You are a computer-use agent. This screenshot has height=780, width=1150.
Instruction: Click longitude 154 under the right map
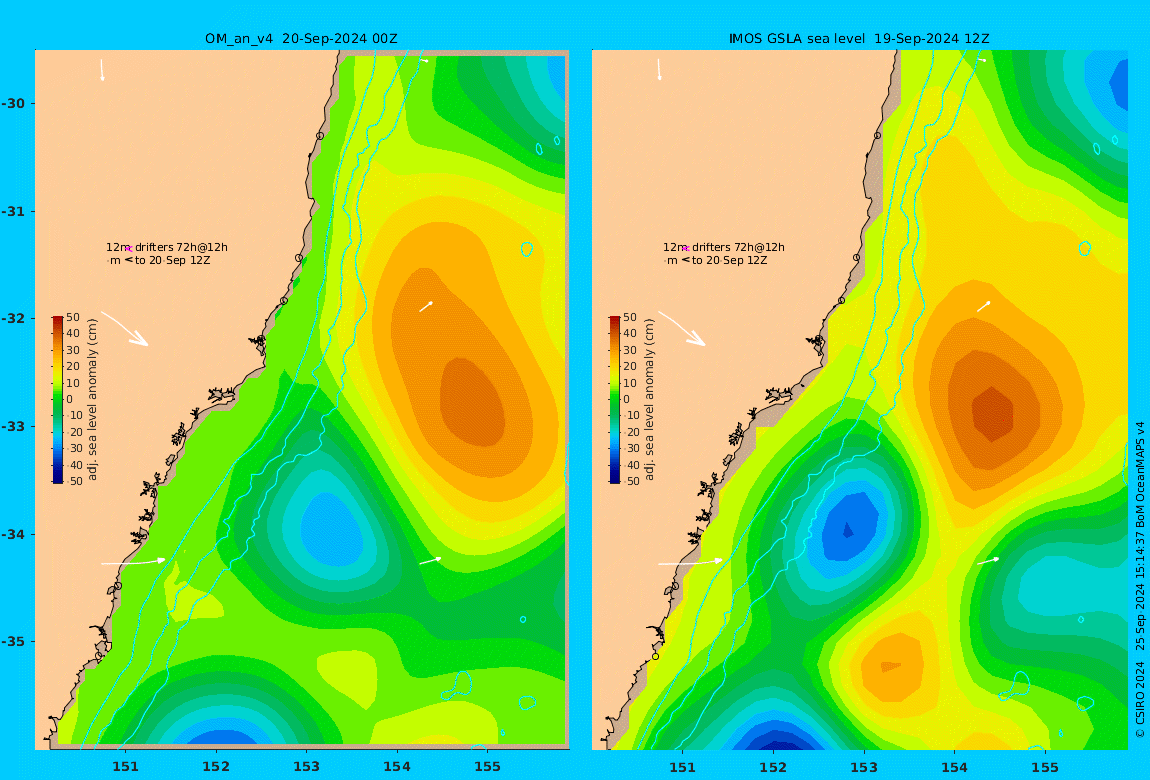pyautogui.click(x=954, y=767)
